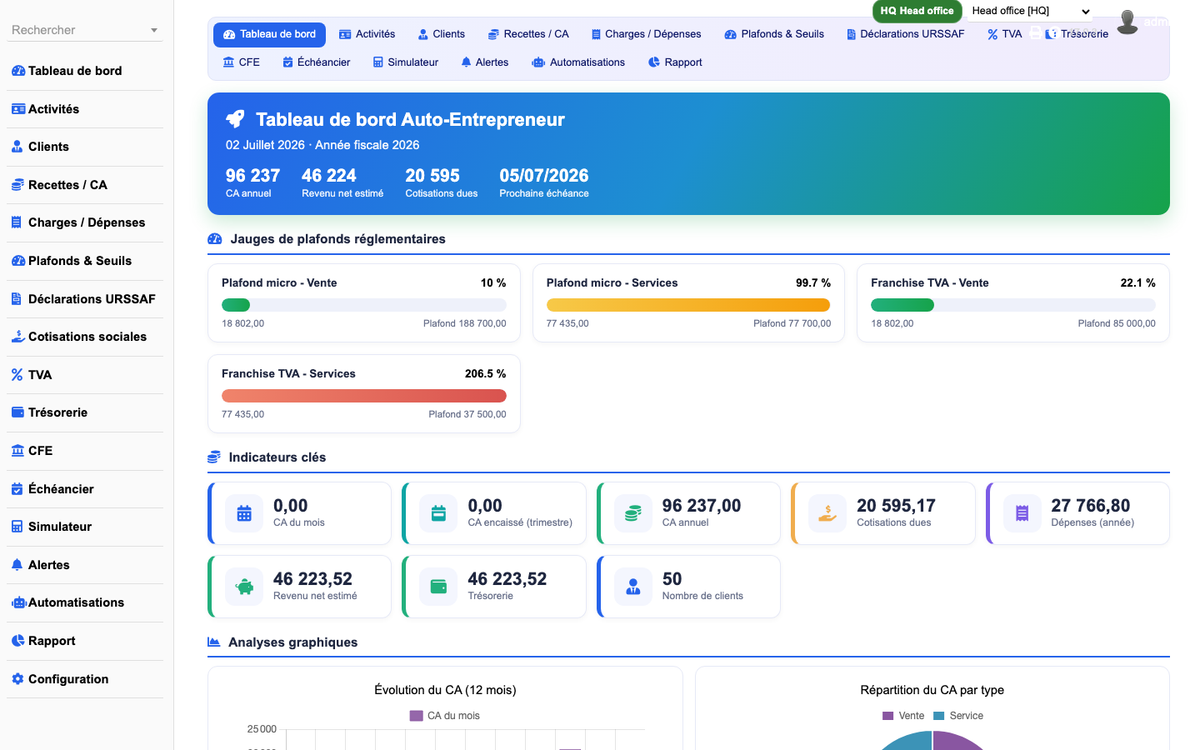
Task: Open the Head office [HQ] selector
Action: pos(1031,11)
